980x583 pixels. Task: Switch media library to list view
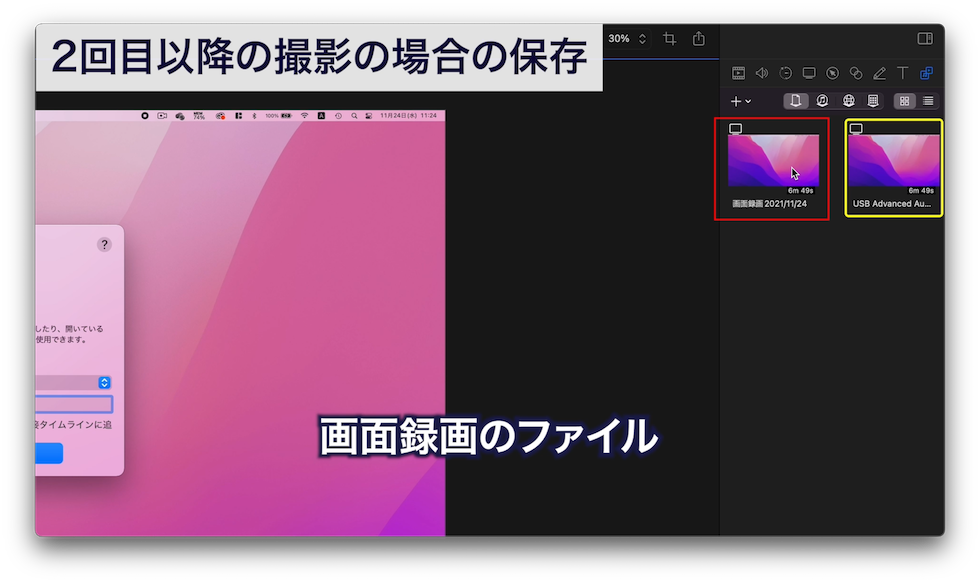[x=928, y=101]
